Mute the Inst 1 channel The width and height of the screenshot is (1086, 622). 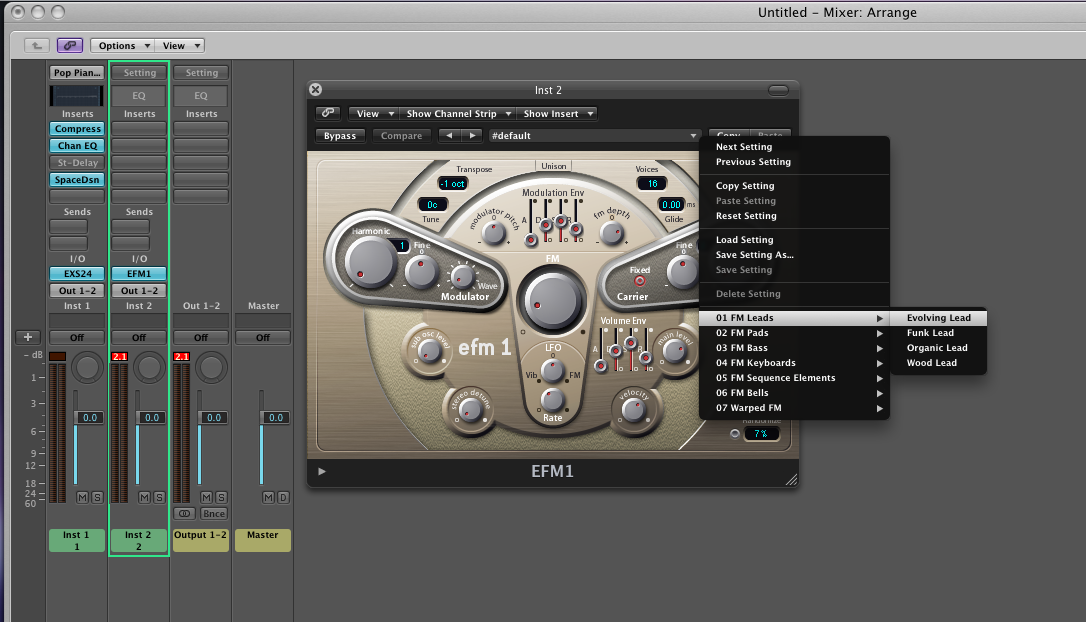coord(82,497)
